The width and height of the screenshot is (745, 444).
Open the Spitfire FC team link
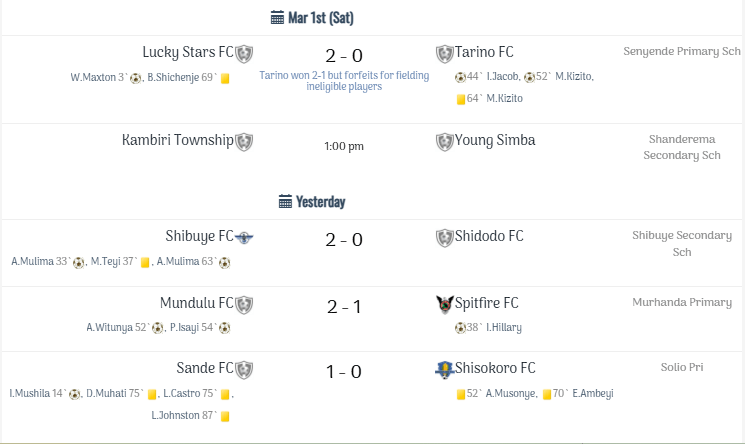click(488, 303)
